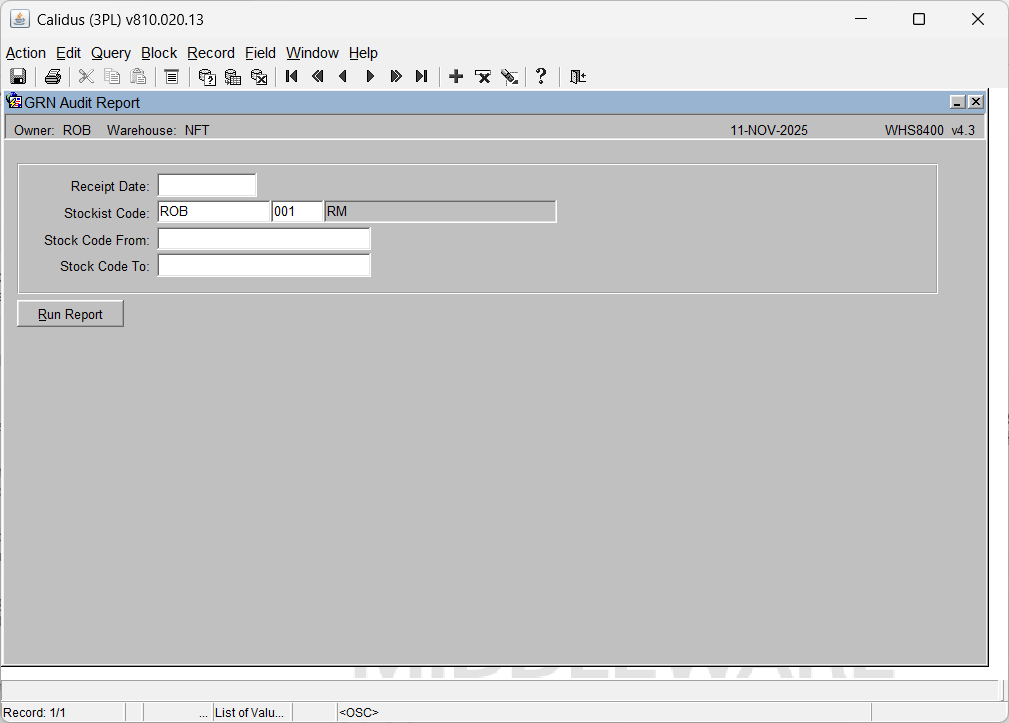Click the Execute Query toolbar icon

click(x=233, y=77)
